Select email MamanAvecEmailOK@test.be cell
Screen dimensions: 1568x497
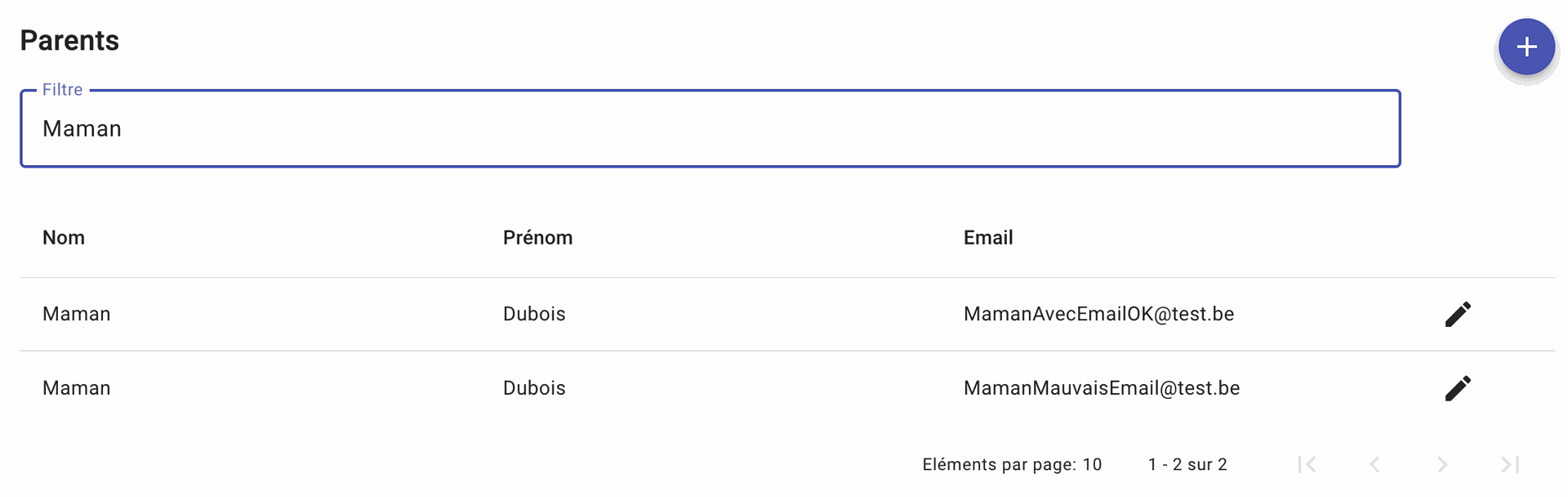tap(1098, 314)
